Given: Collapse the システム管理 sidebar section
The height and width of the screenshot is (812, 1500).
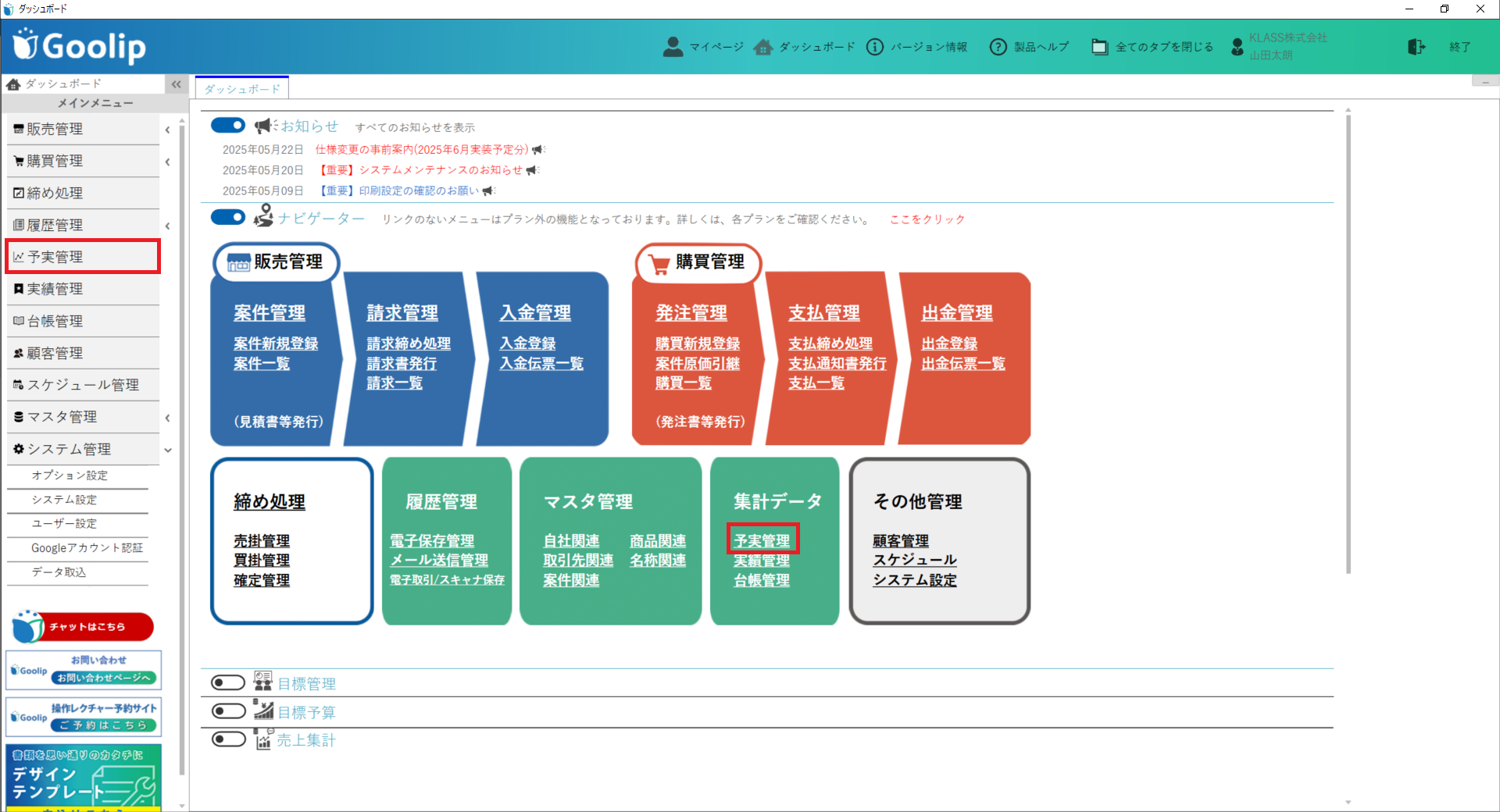Looking at the screenshot, I should (168, 450).
